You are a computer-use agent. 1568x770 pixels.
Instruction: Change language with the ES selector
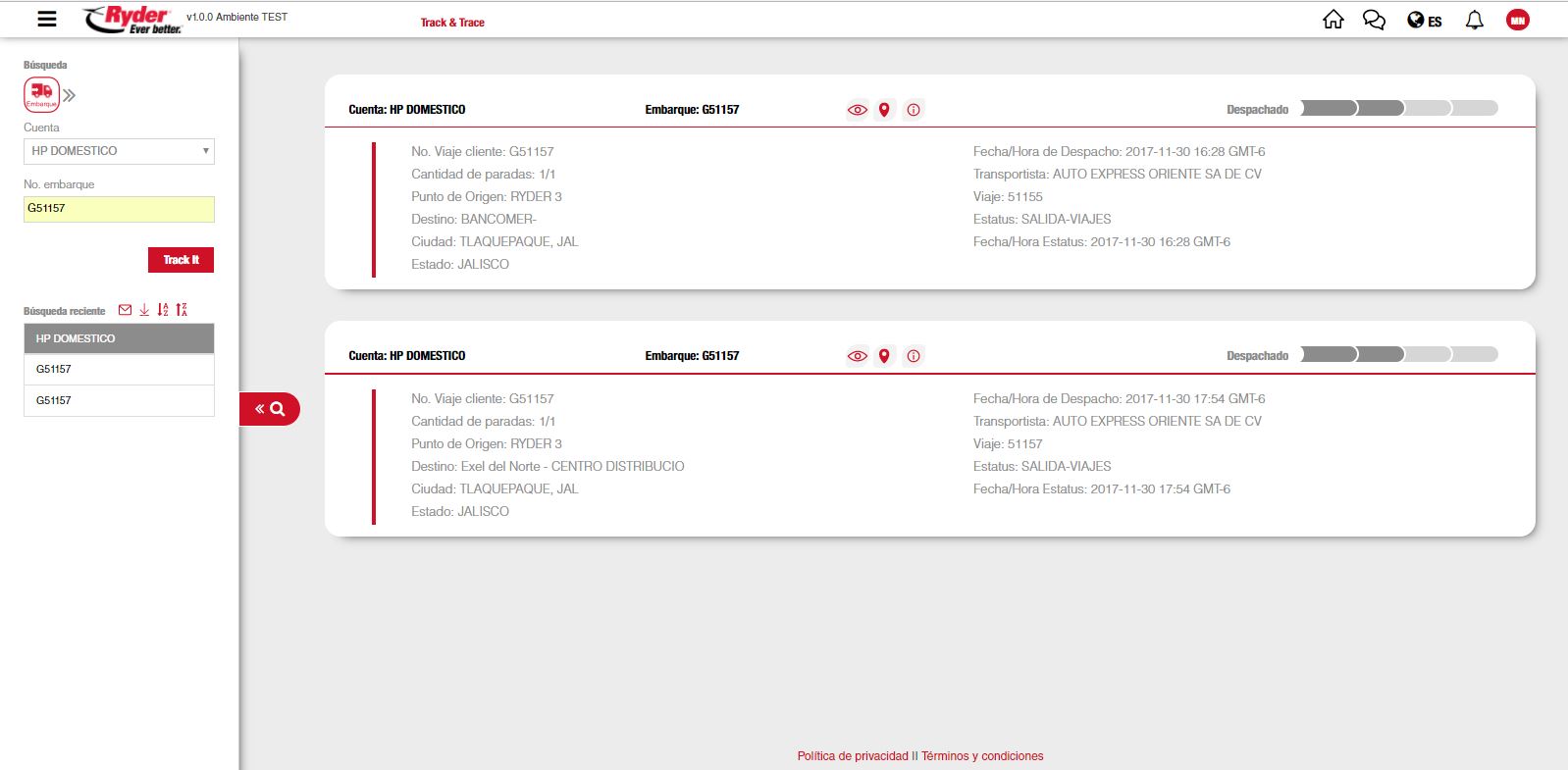tap(1425, 21)
